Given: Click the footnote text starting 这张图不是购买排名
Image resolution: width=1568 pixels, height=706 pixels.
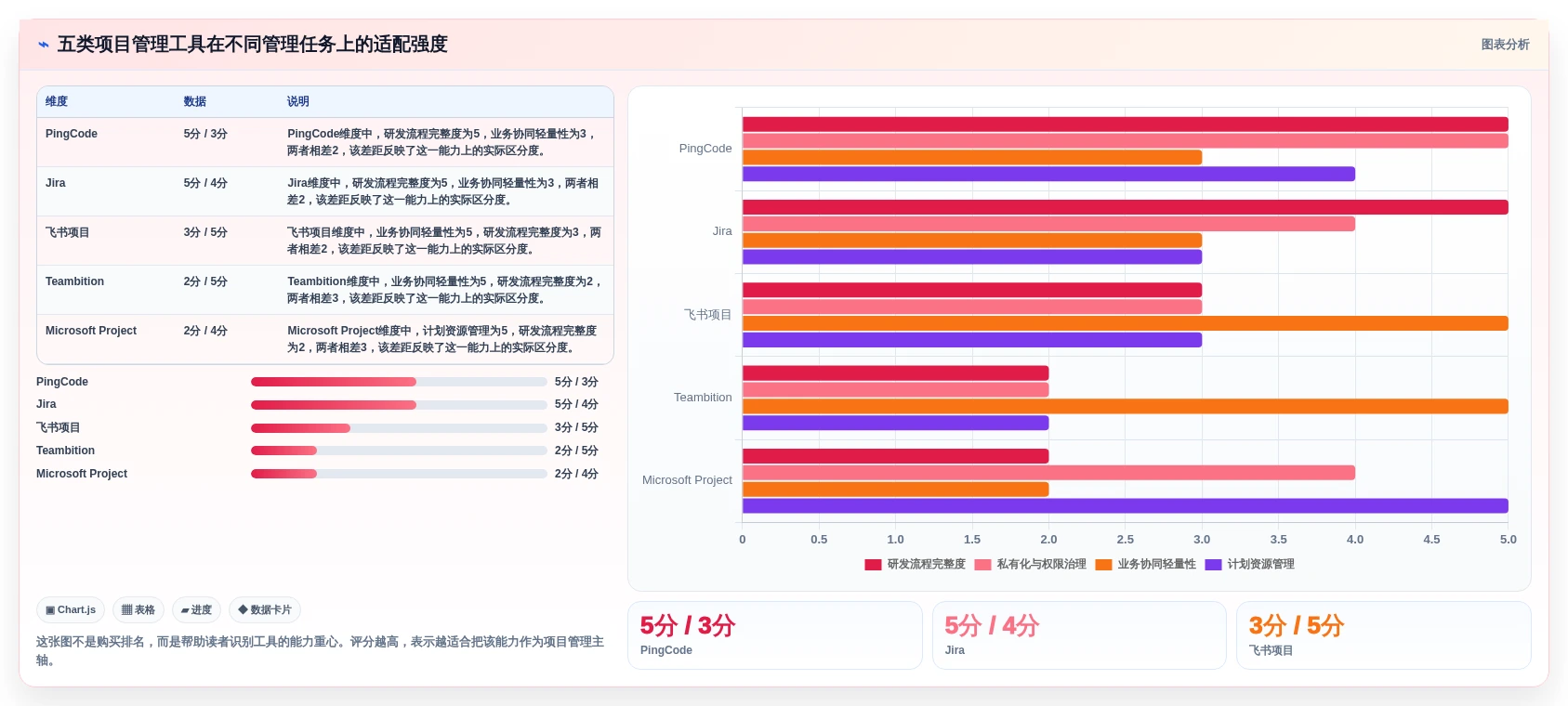Looking at the screenshot, I should click(321, 651).
